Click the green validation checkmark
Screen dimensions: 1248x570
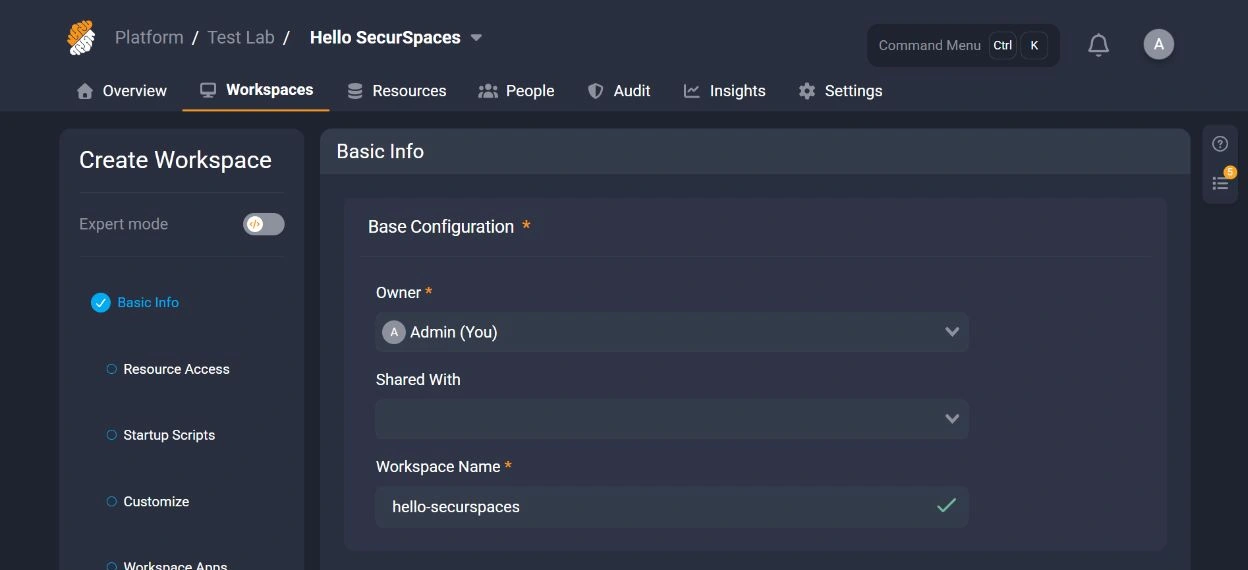click(946, 506)
